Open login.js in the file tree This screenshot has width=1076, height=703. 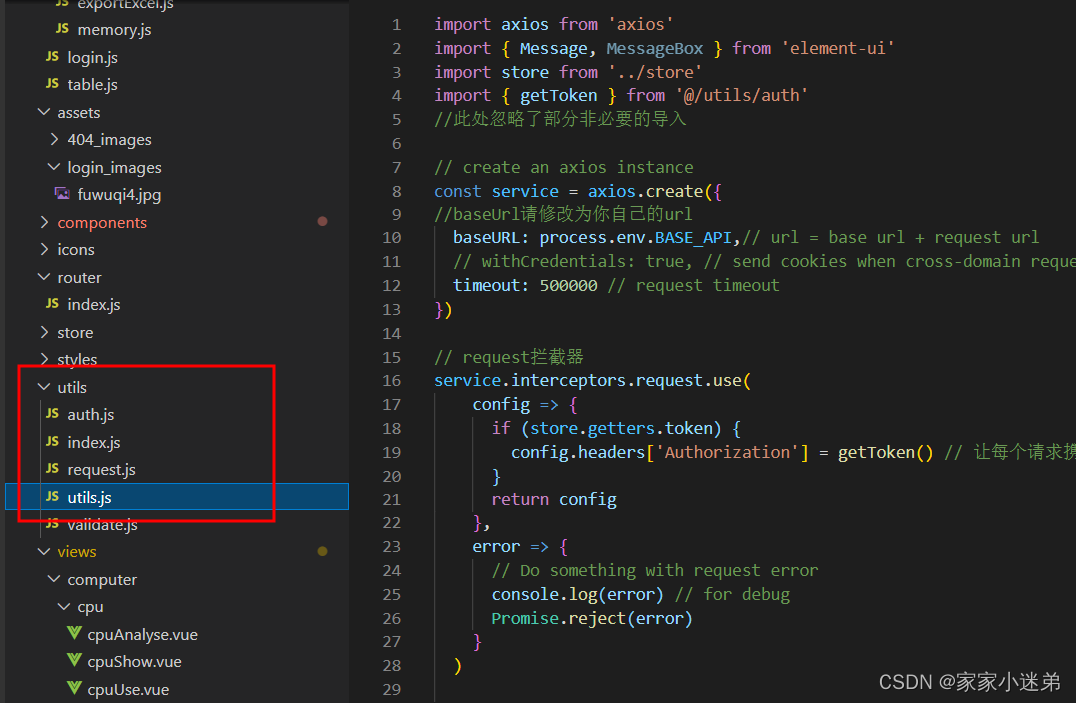pos(92,57)
